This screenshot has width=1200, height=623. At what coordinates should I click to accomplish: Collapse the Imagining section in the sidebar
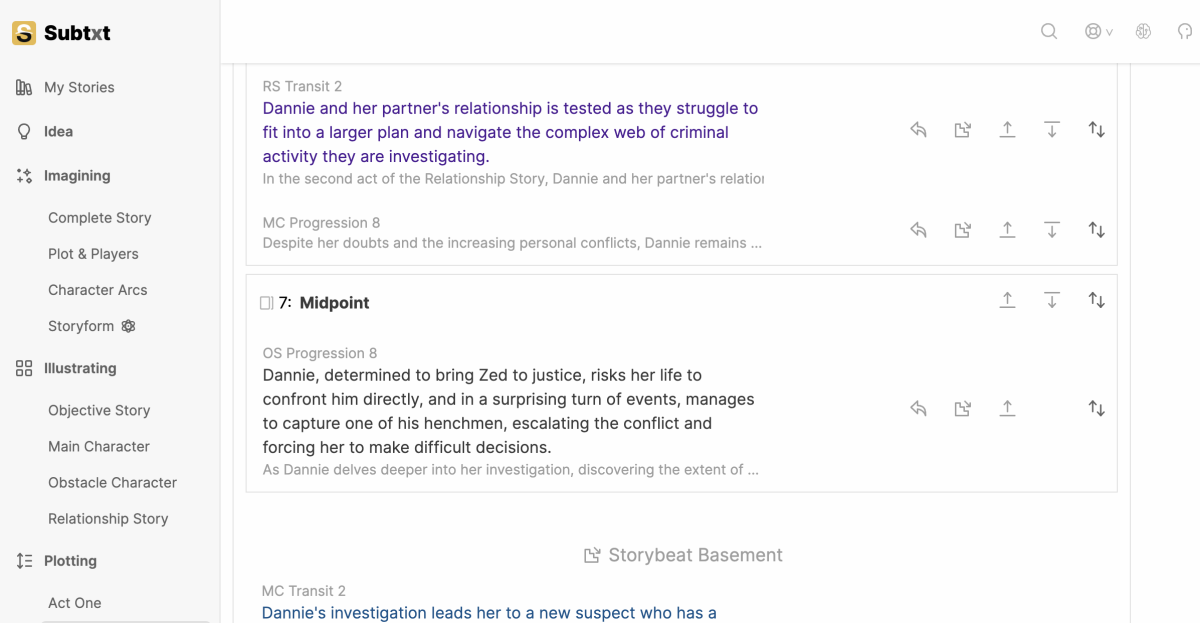pos(77,176)
